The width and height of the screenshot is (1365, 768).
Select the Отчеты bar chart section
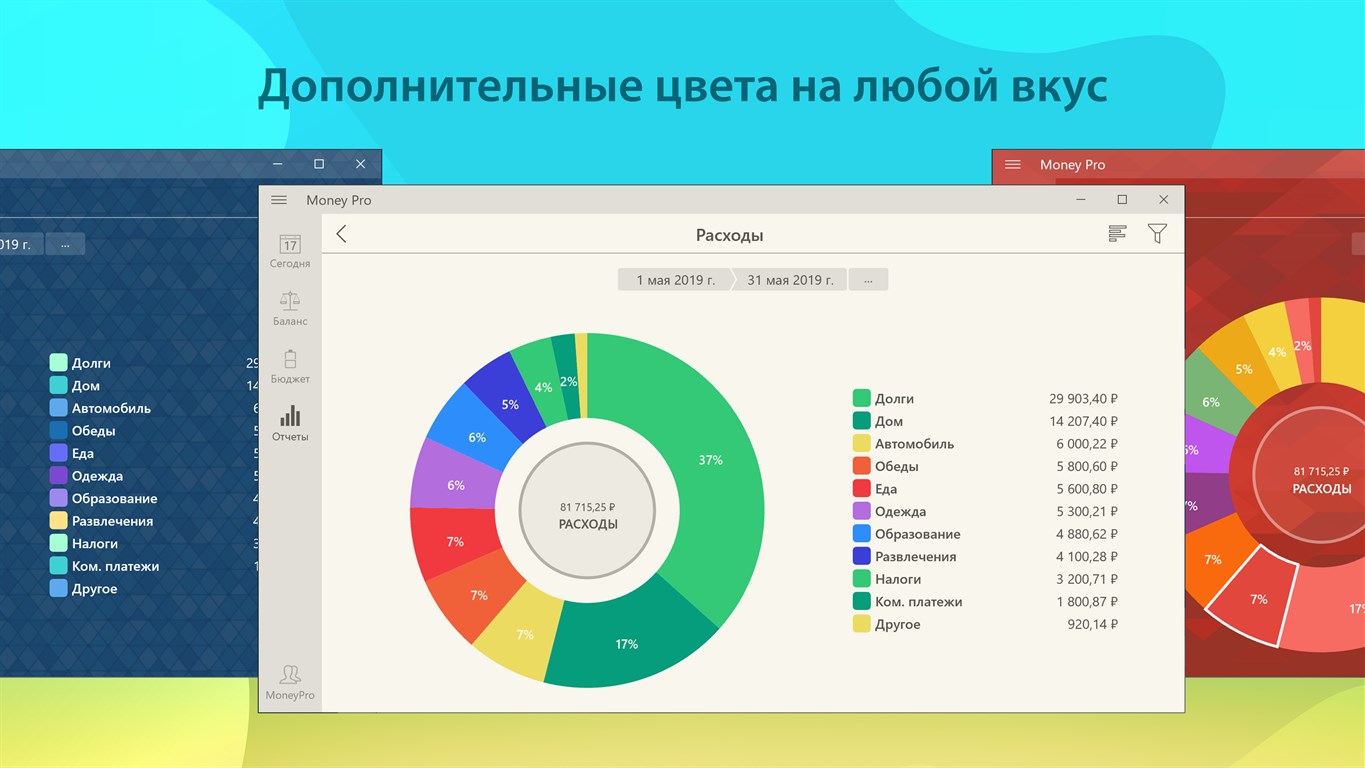pos(290,424)
